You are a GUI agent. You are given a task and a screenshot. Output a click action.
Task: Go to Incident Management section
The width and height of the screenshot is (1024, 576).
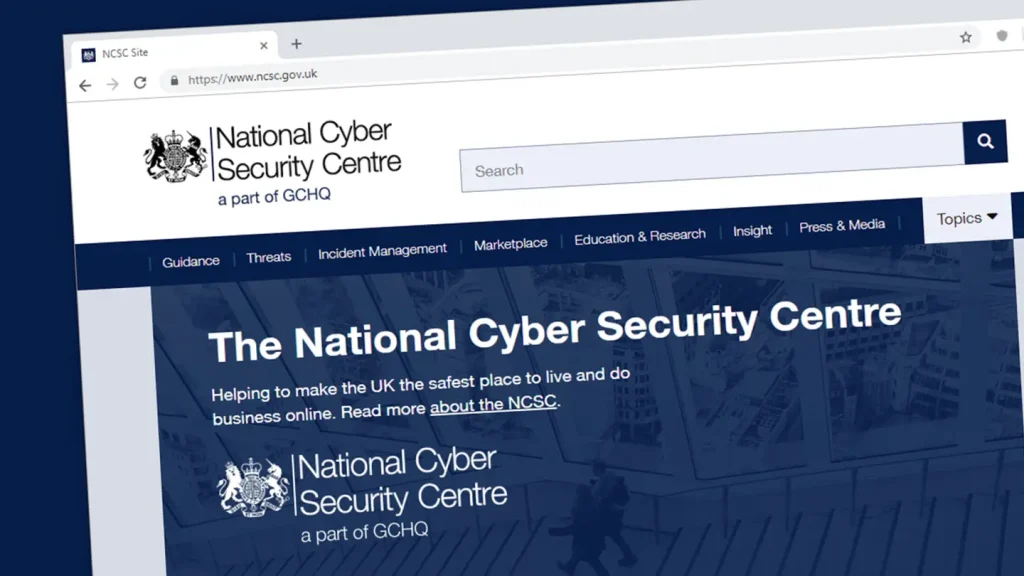pyautogui.click(x=382, y=251)
